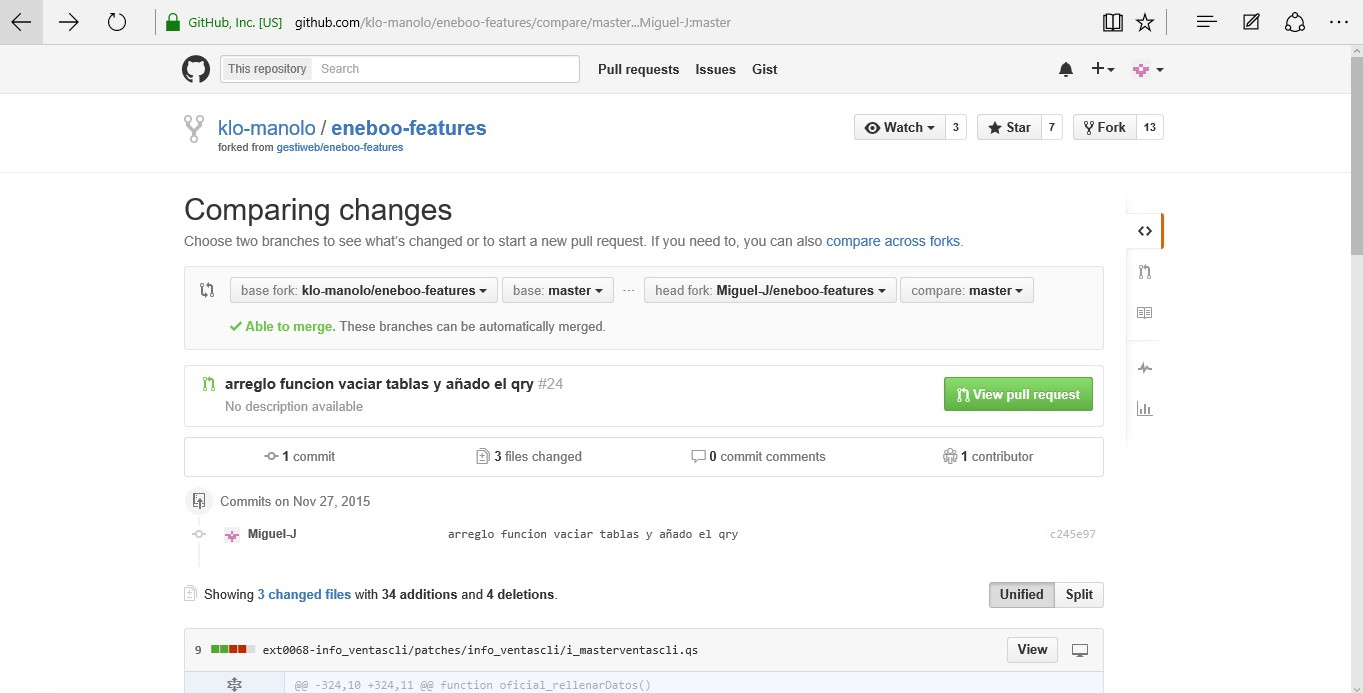The image size is (1363, 693).
Task: Click the 3 files changed tab
Action: click(x=529, y=456)
